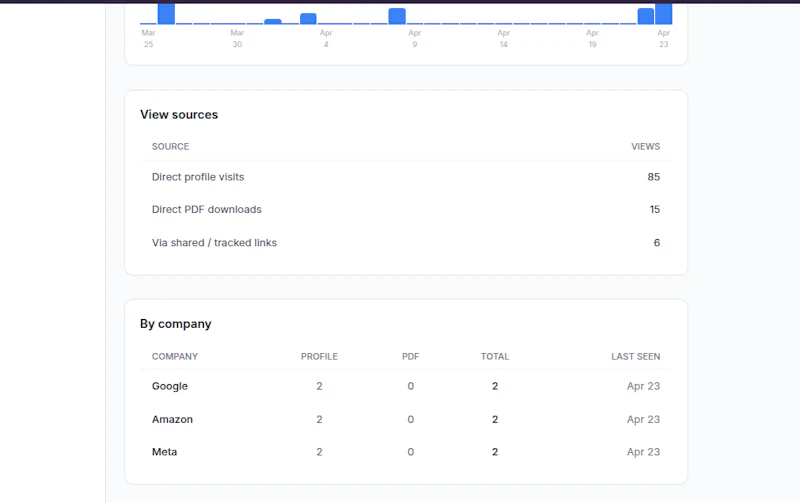
Task: Click the small bar after Mar 30
Action: [273, 21]
